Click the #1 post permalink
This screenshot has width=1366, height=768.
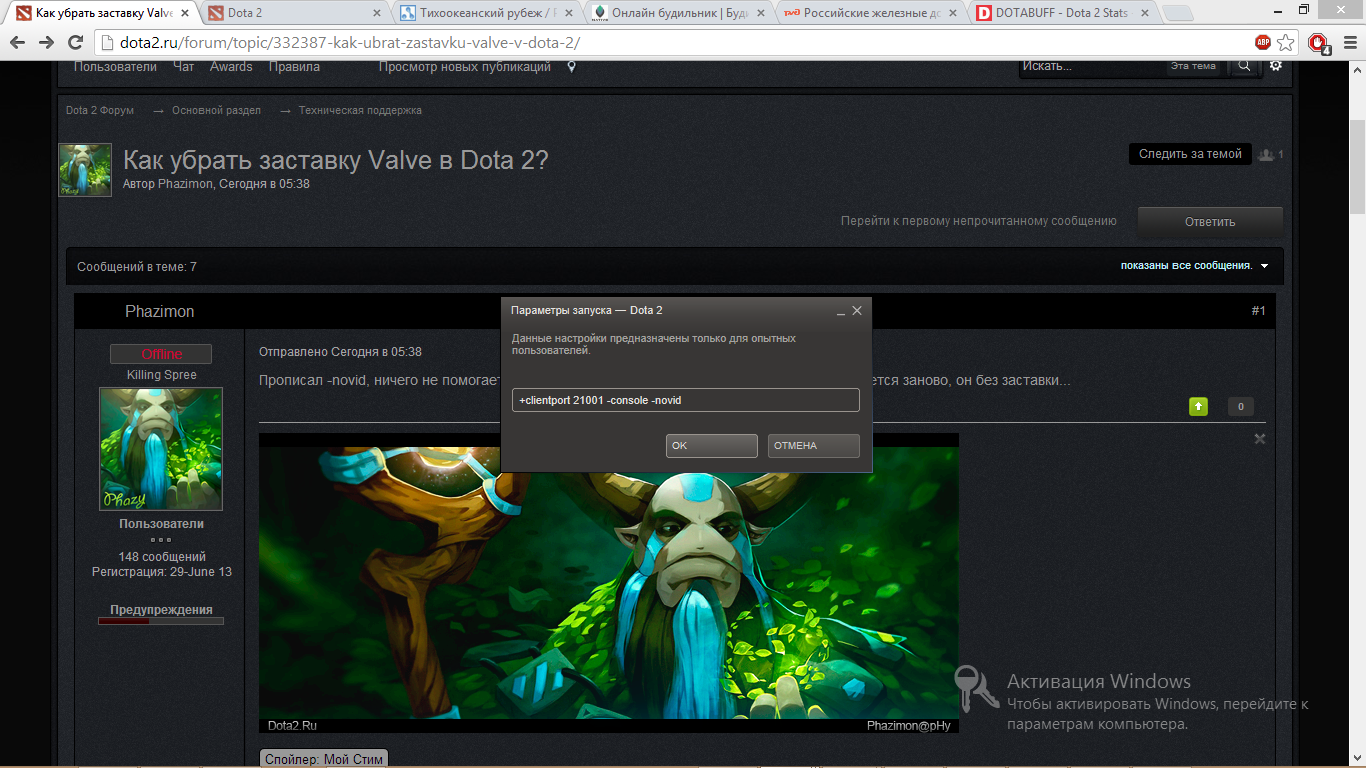(1258, 311)
